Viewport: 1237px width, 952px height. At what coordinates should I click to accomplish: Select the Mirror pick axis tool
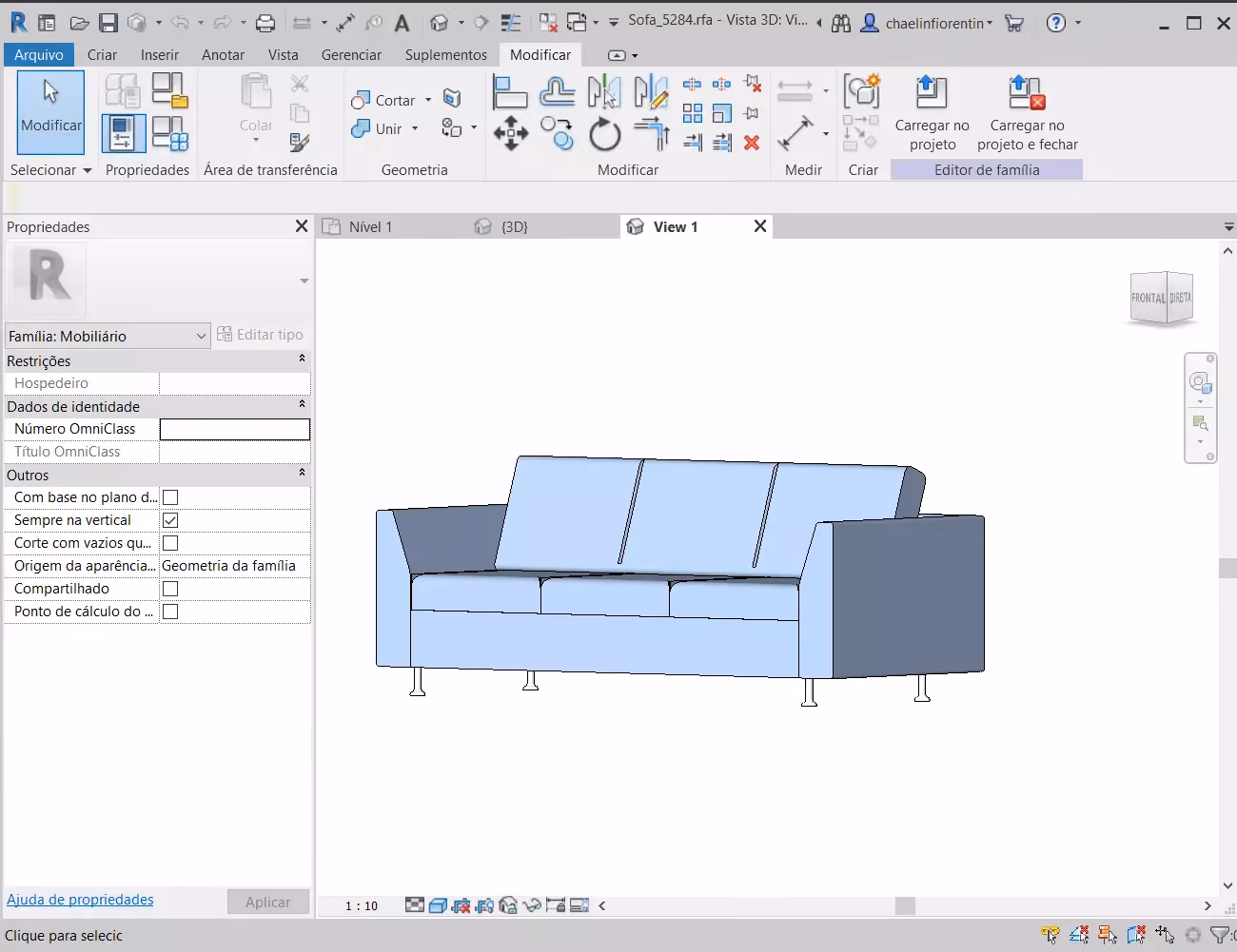[x=604, y=91]
